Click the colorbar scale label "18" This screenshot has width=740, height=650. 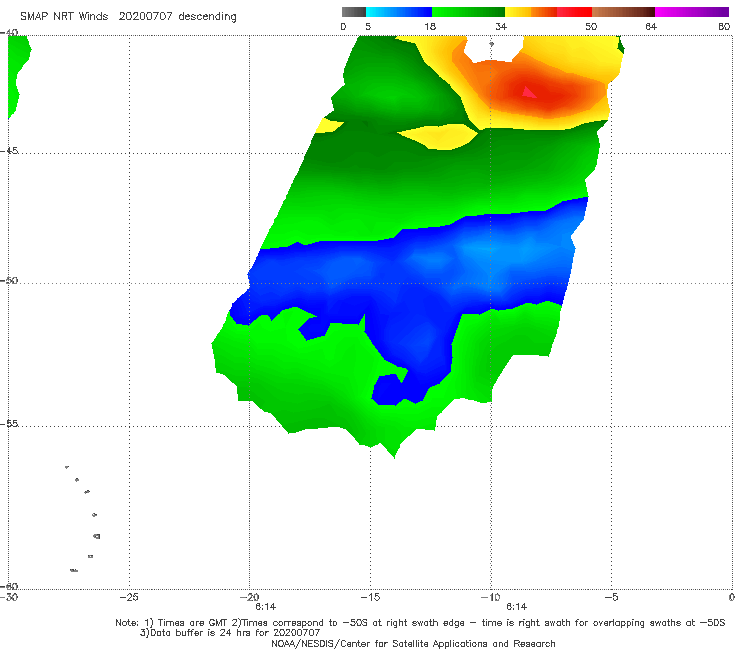click(430, 26)
